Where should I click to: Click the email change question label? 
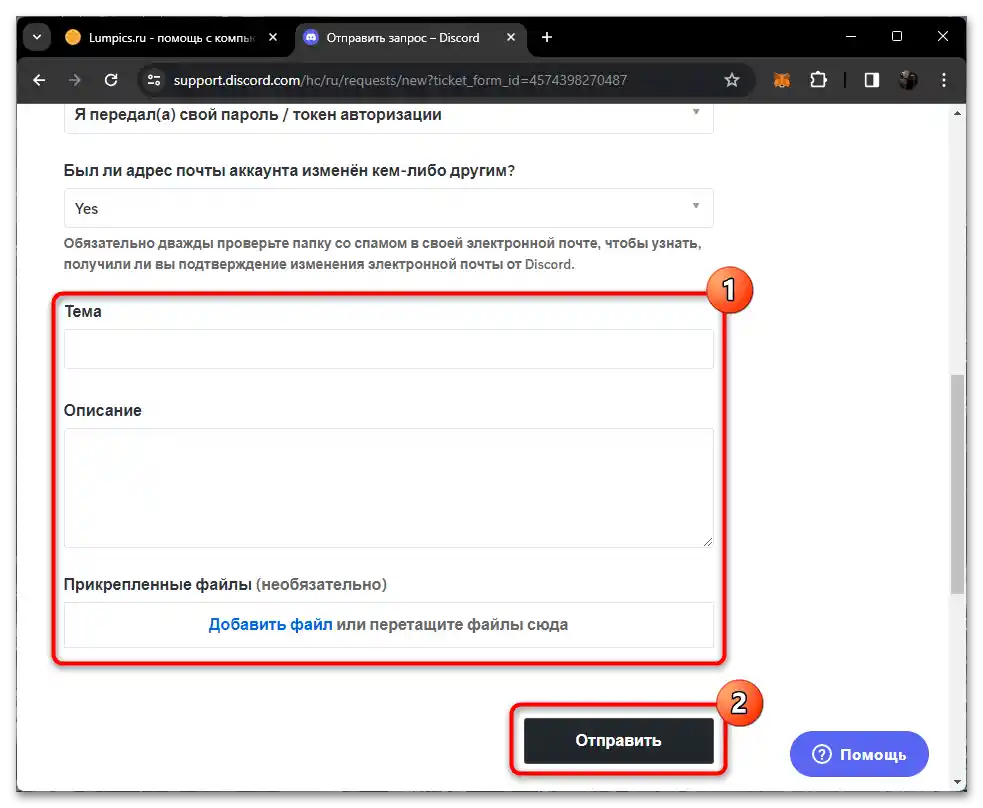point(289,171)
